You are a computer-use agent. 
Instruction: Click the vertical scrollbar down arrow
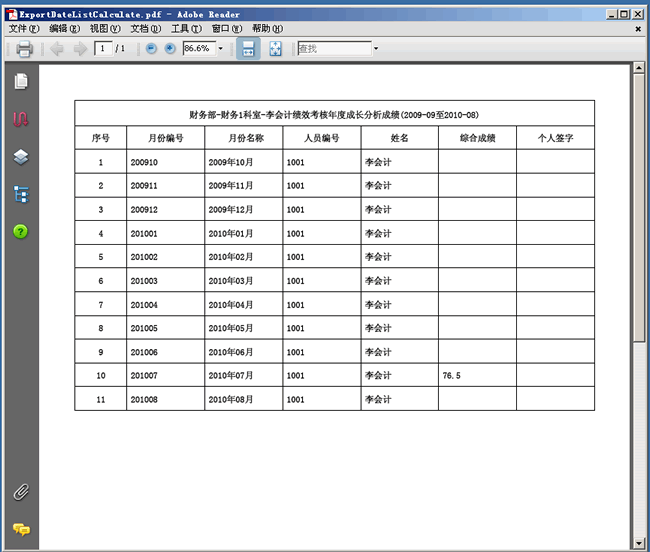(639, 543)
